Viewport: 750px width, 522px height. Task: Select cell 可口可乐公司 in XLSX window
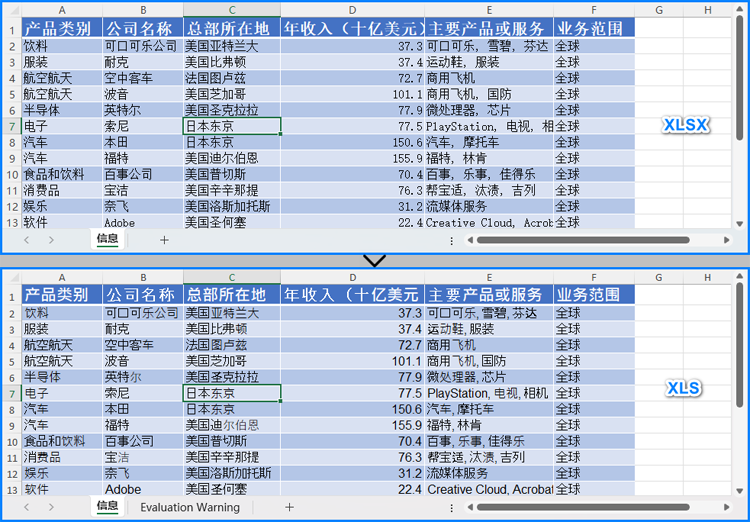tap(143, 46)
